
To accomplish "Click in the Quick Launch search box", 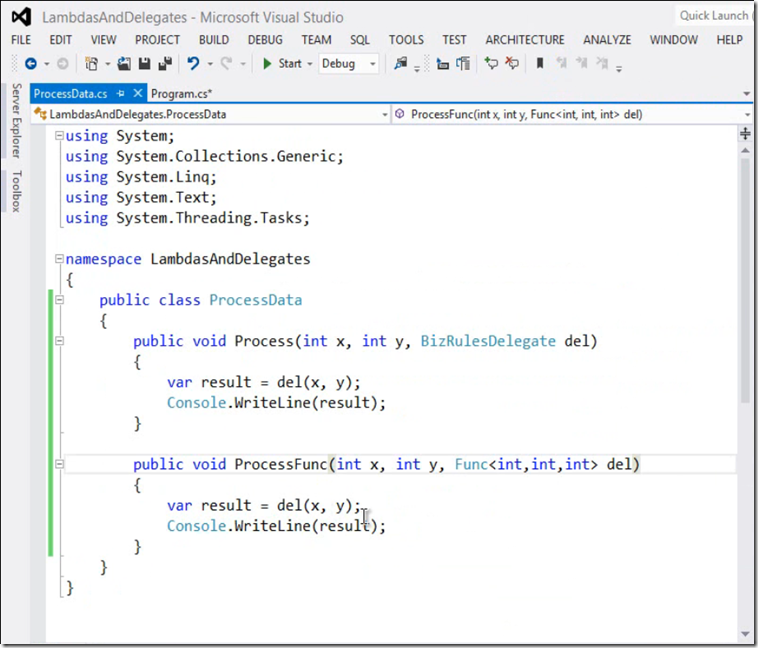I will [715, 16].
